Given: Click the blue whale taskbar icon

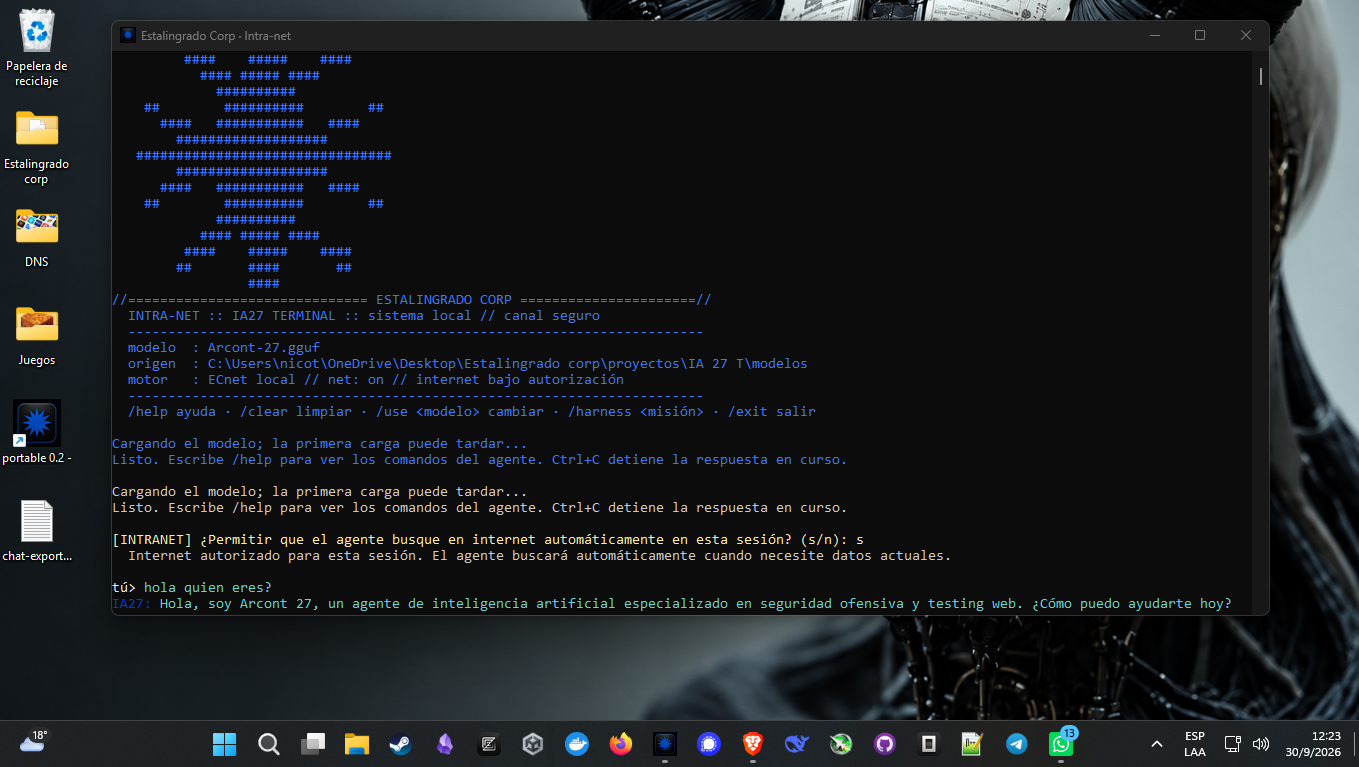Looking at the screenshot, I should [x=797, y=744].
